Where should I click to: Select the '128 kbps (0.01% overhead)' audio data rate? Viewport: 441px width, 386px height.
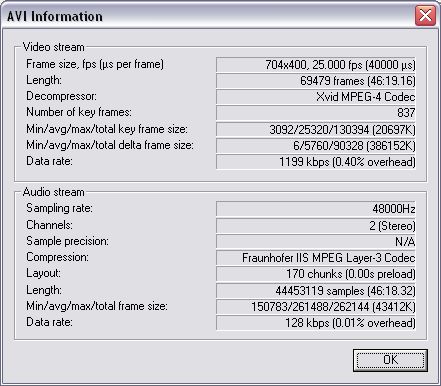pyautogui.click(x=316, y=323)
